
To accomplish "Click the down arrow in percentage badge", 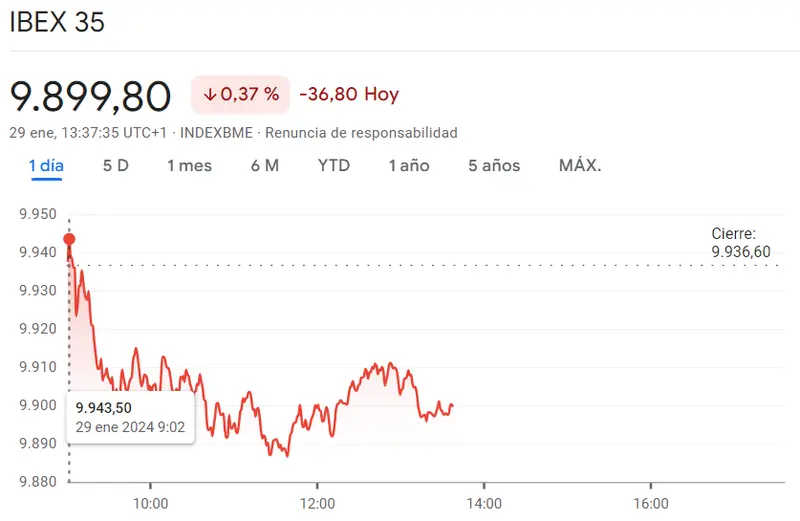I will coord(210,95).
